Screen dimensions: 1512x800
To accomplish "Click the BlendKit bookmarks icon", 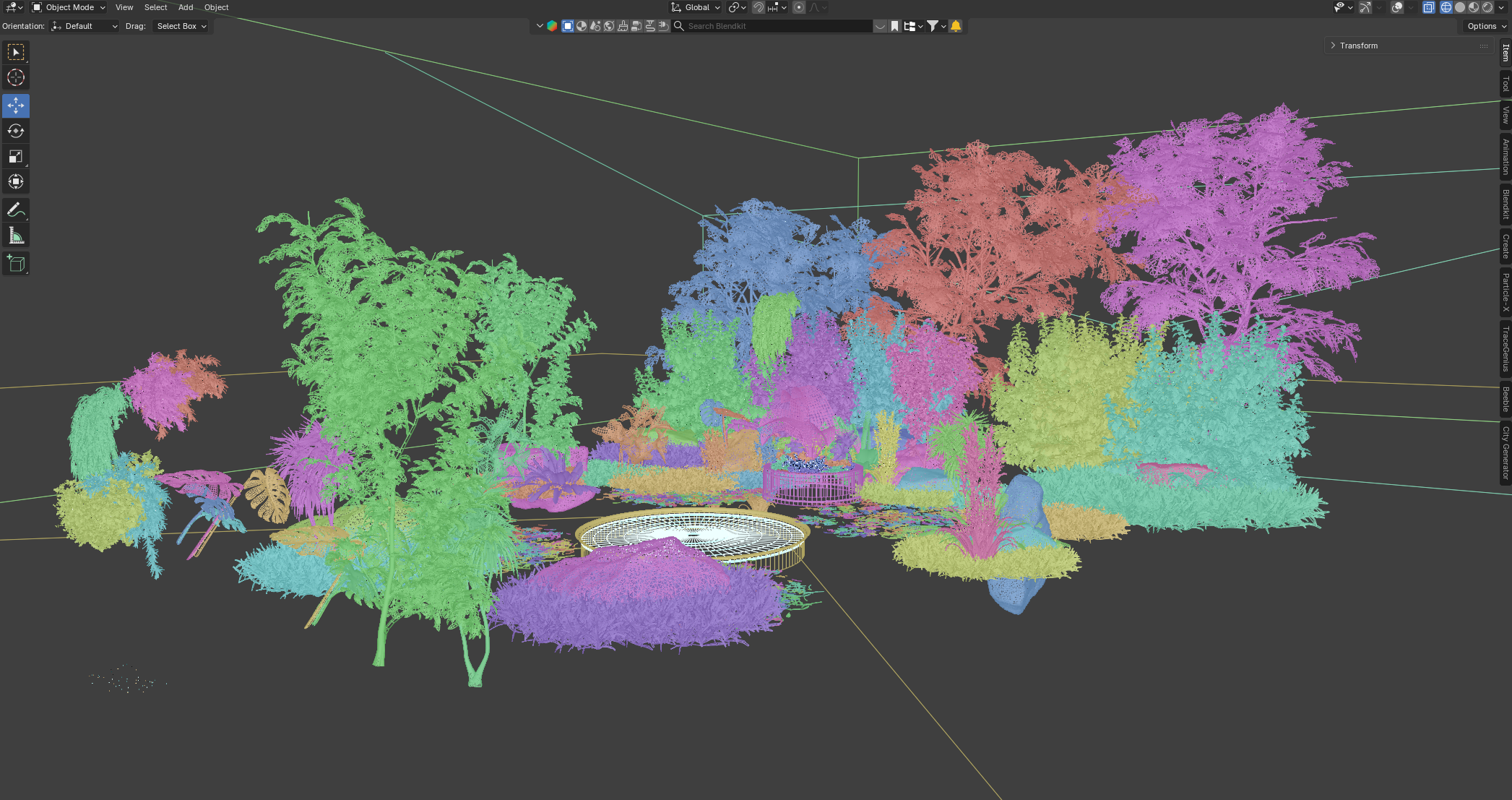I will point(894,26).
